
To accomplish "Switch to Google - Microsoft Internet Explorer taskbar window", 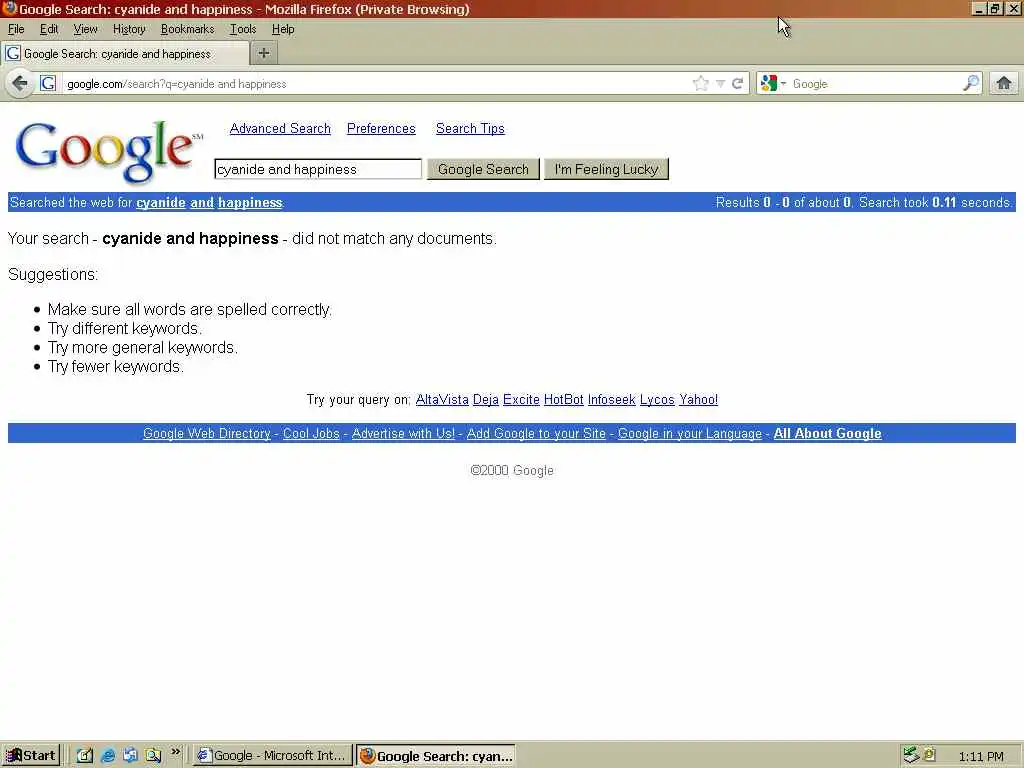I will click(272, 756).
